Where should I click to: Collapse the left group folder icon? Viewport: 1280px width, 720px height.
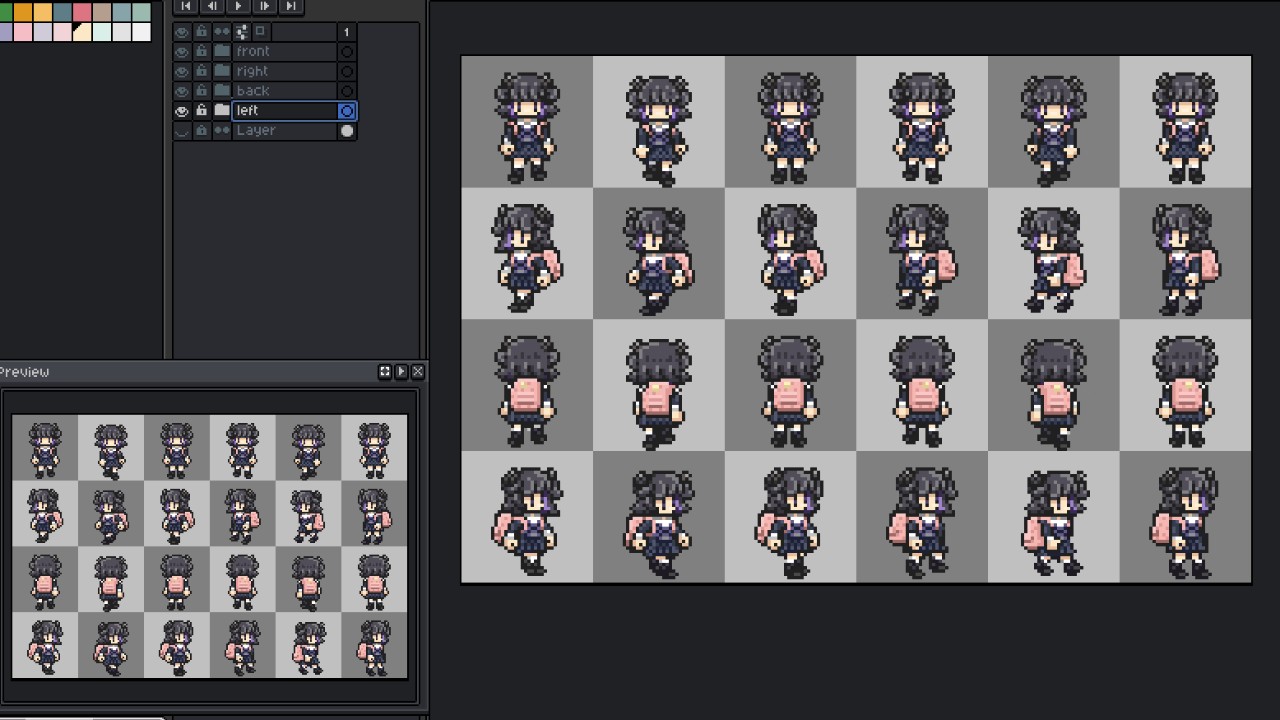pyautogui.click(x=221, y=111)
